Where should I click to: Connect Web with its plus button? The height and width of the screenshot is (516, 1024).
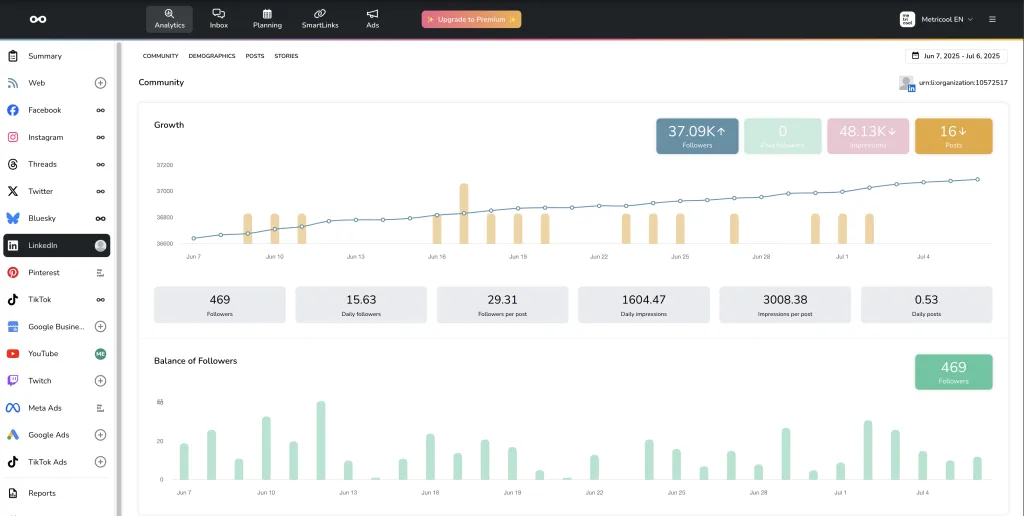100,83
